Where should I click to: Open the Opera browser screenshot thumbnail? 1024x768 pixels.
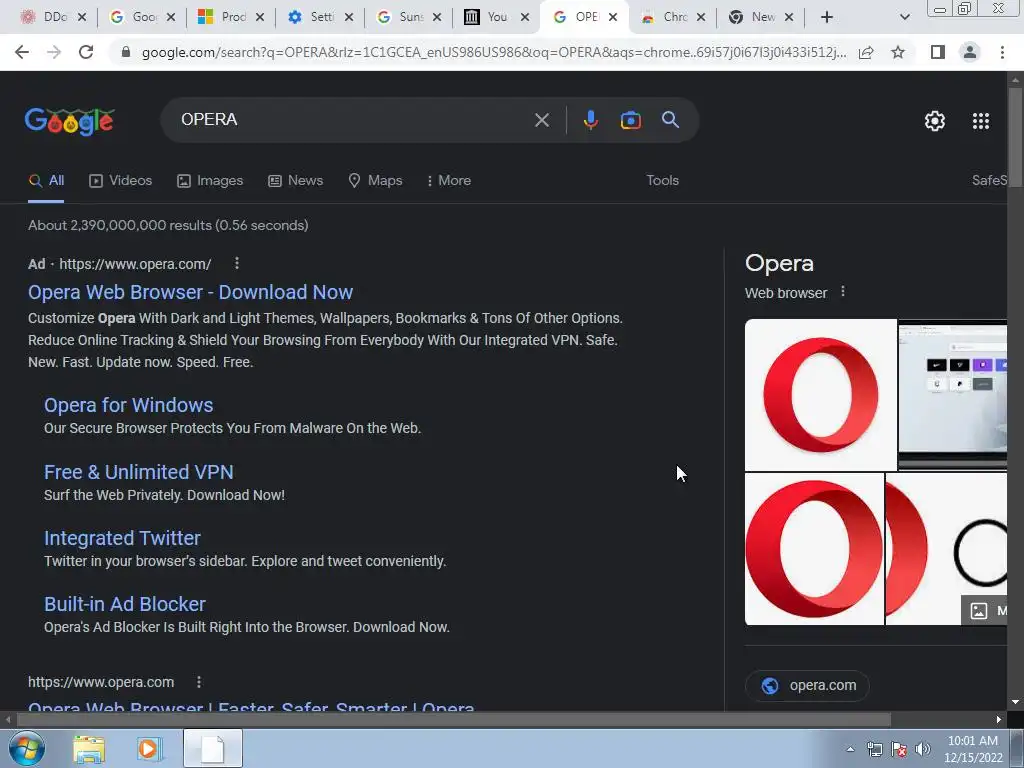[x=952, y=394]
